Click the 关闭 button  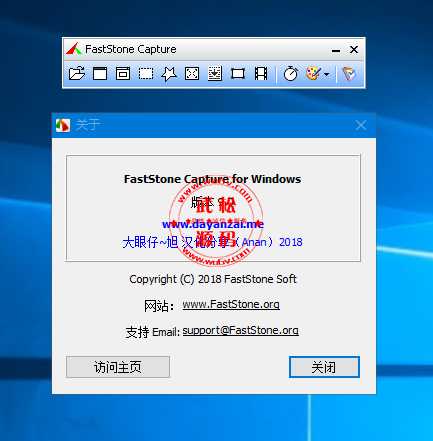324,367
